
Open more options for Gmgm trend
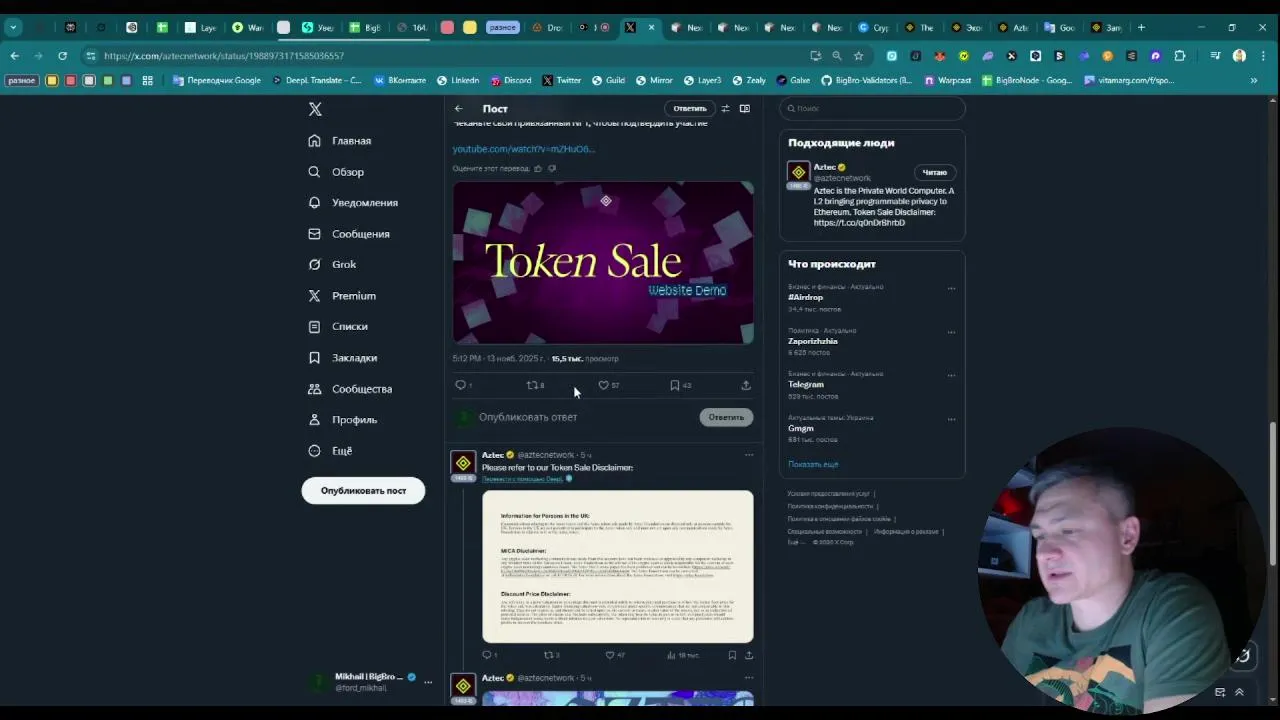coord(951,419)
